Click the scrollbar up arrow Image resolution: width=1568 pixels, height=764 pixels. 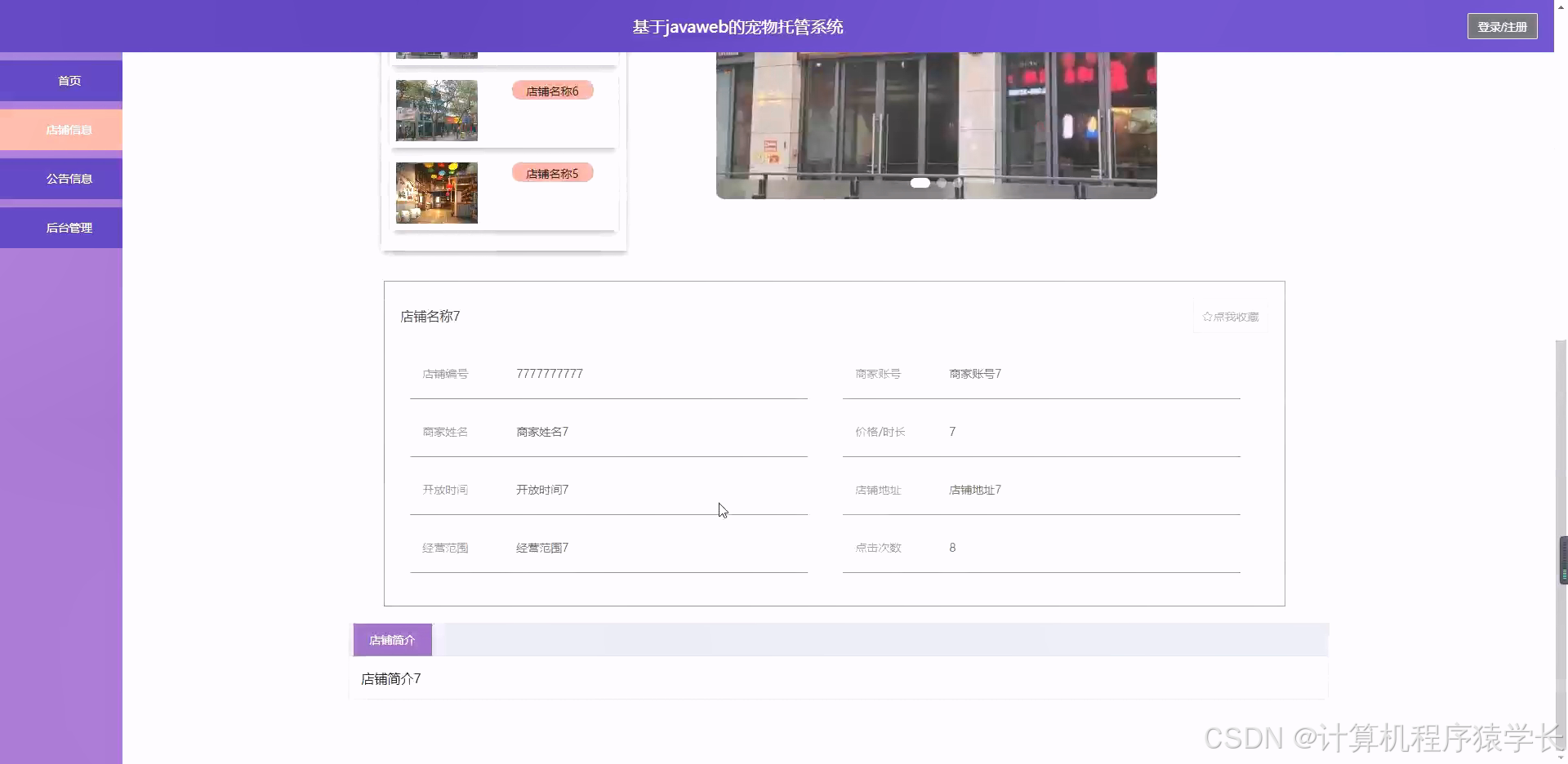(x=1561, y=7)
